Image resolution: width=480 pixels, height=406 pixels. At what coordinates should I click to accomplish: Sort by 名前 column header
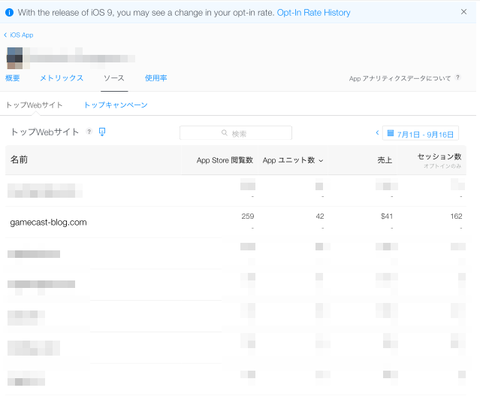point(19,160)
